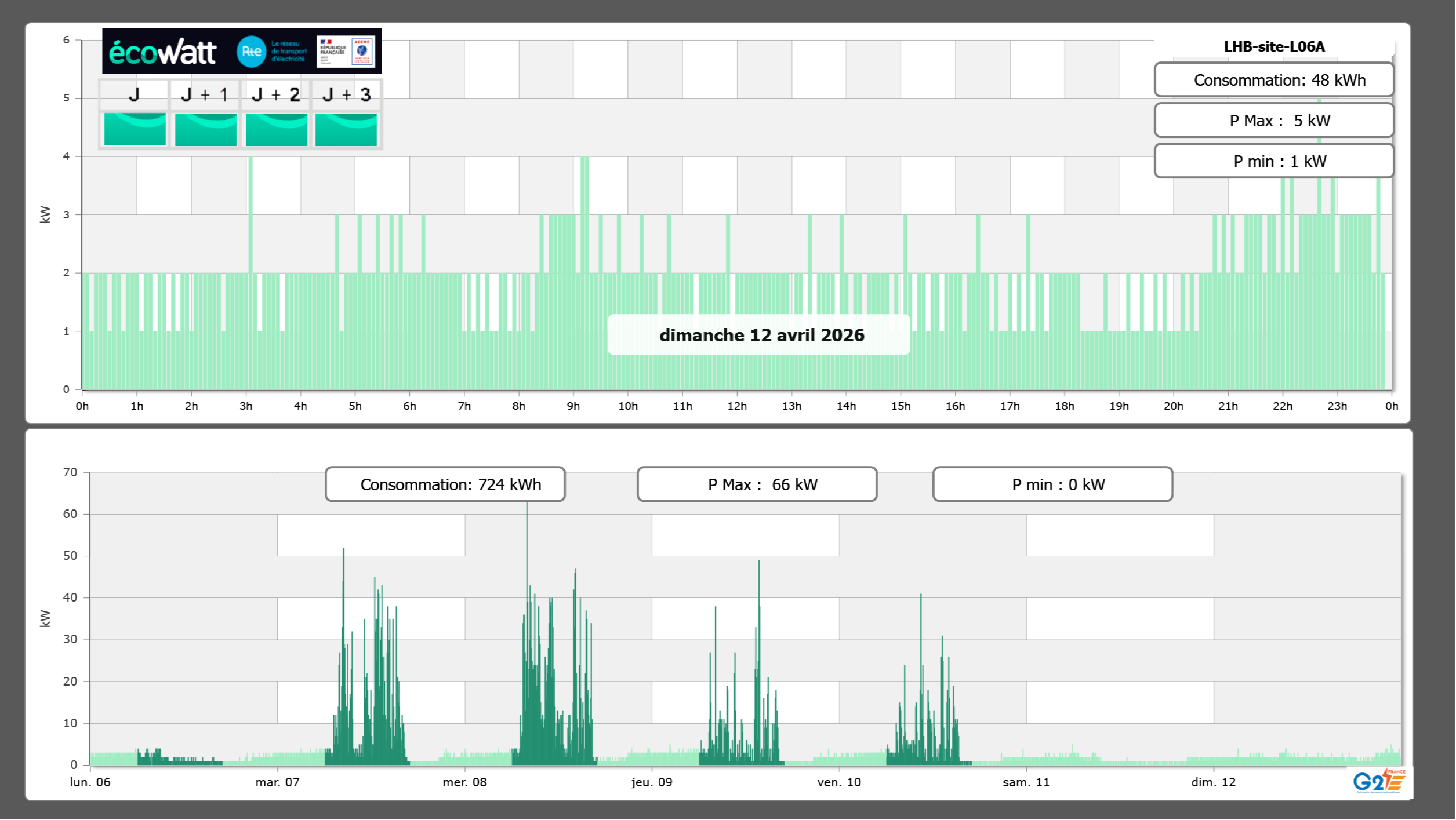
Task: Click the écowatt logo
Action: click(163, 52)
